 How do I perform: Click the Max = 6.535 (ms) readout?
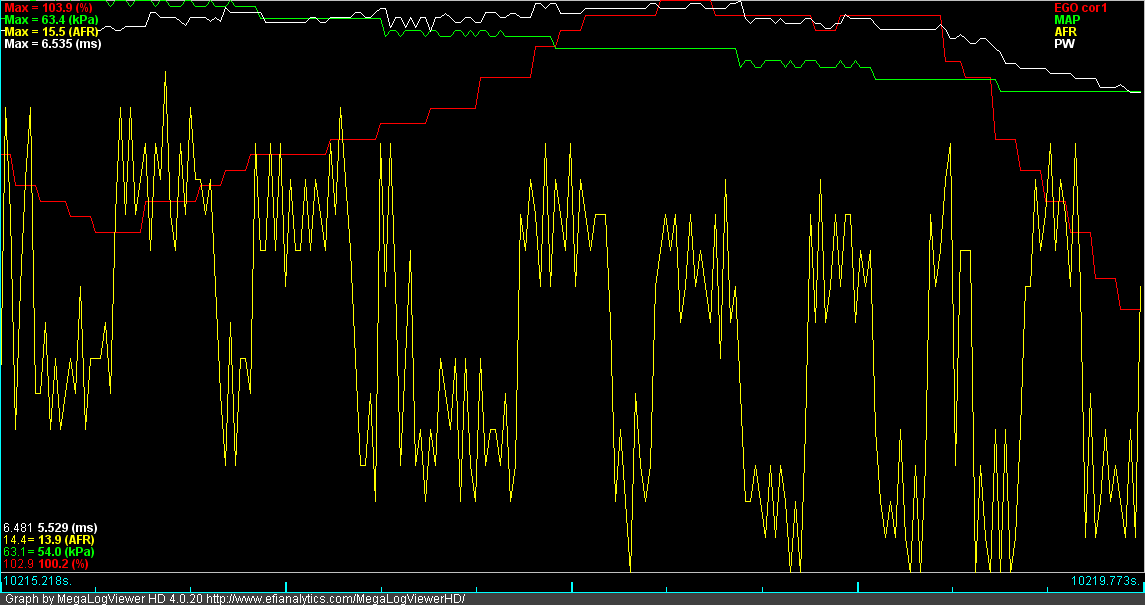click(53, 43)
